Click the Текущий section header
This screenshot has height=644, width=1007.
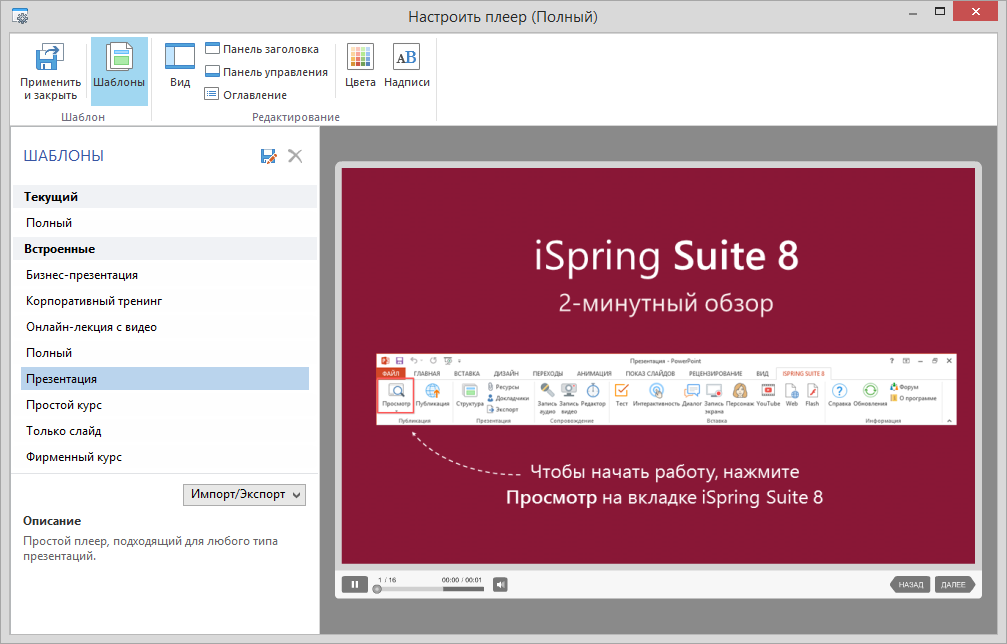click(165, 196)
